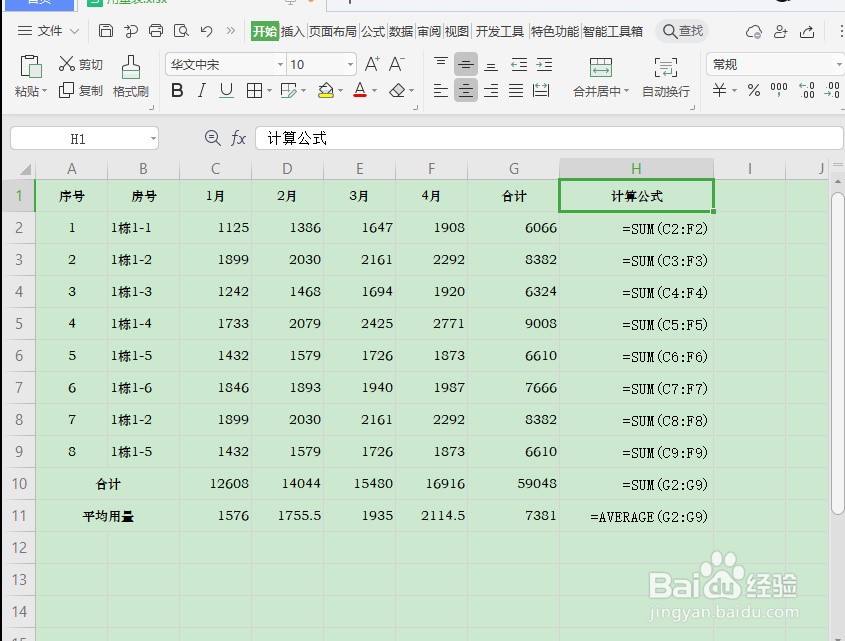Viewport: 845px width, 641px height.
Task: Expand the Name Box dropdown arrow
Action: pyautogui.click(x=153, y=139)
